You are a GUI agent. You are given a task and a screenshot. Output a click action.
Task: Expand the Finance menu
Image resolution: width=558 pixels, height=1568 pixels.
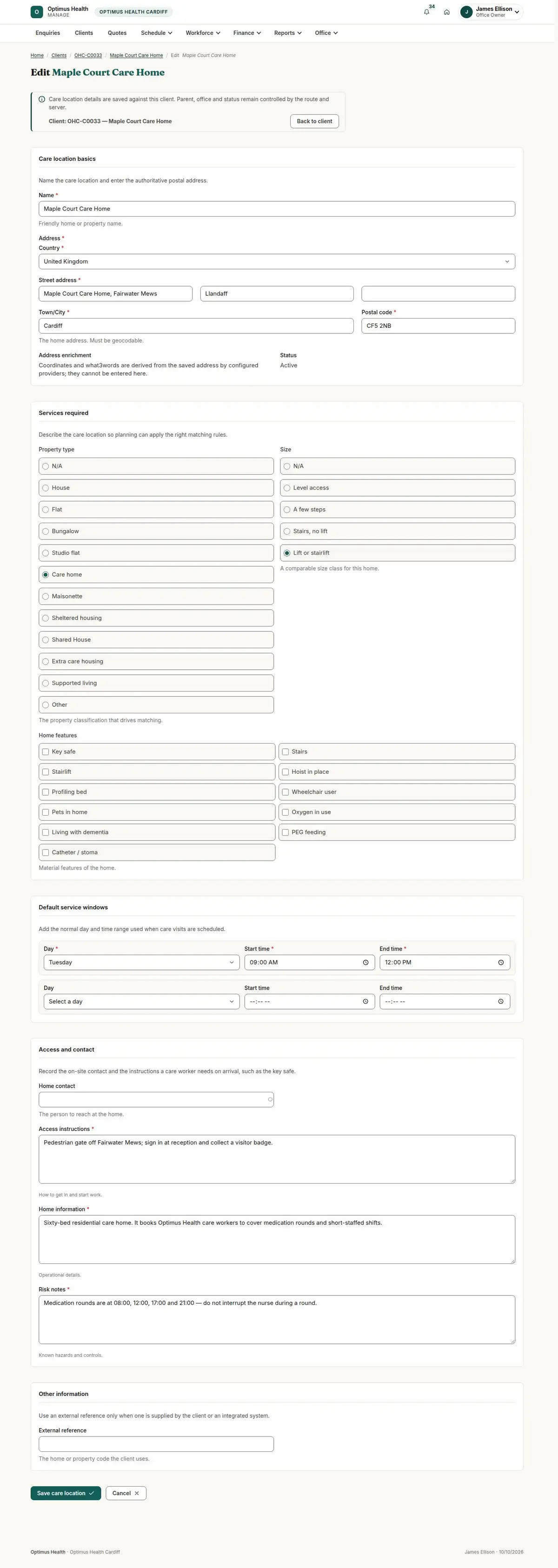coord(247,33)
